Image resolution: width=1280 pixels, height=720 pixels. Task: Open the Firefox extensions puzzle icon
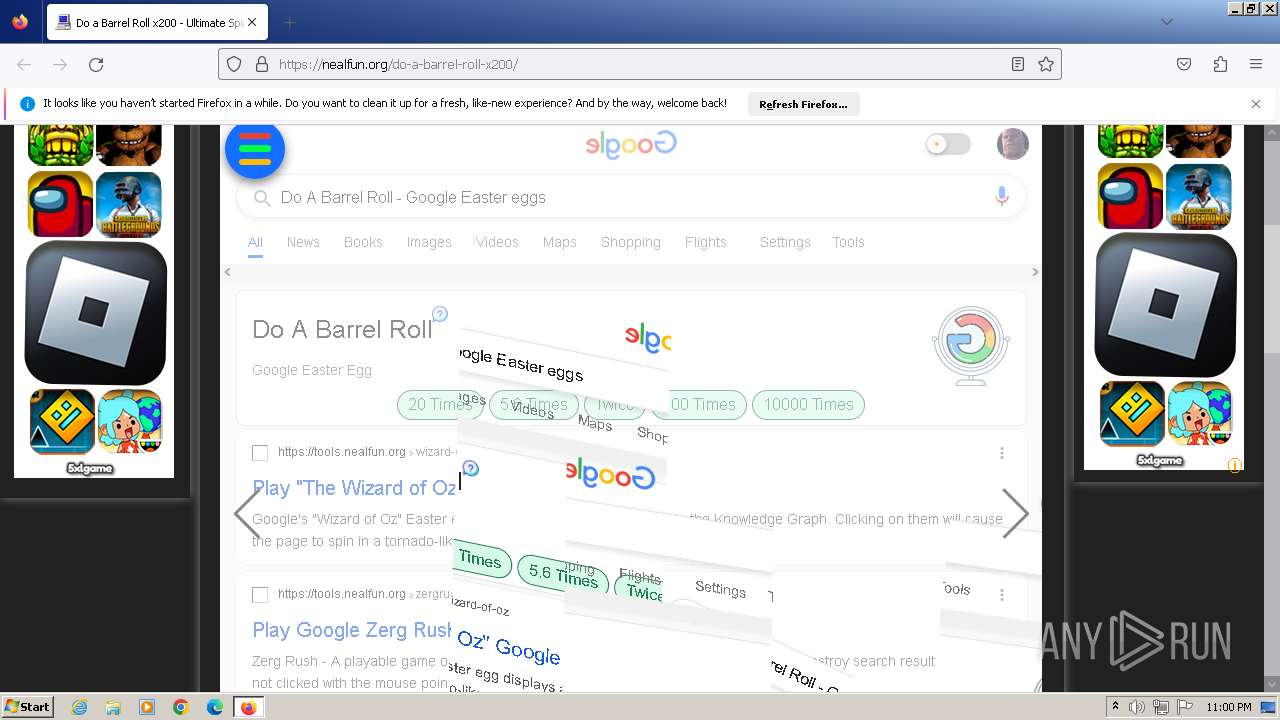click(1220, 64)
